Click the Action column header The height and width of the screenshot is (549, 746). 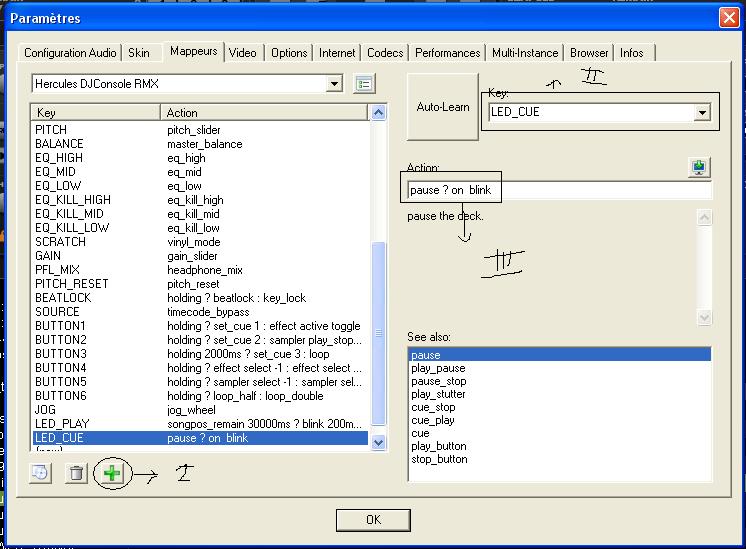tap(265, 113)
